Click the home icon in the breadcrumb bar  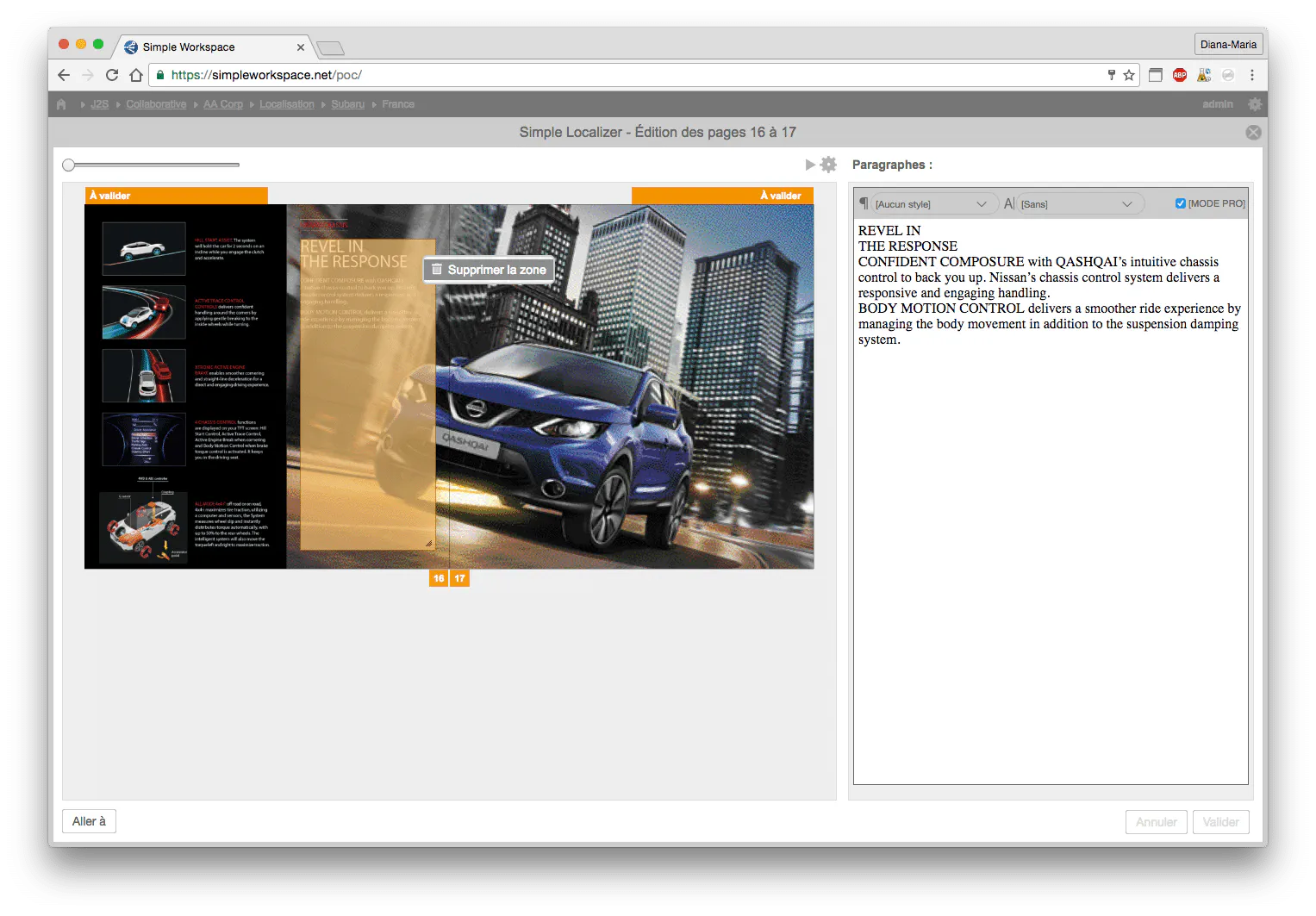[61, 104]
